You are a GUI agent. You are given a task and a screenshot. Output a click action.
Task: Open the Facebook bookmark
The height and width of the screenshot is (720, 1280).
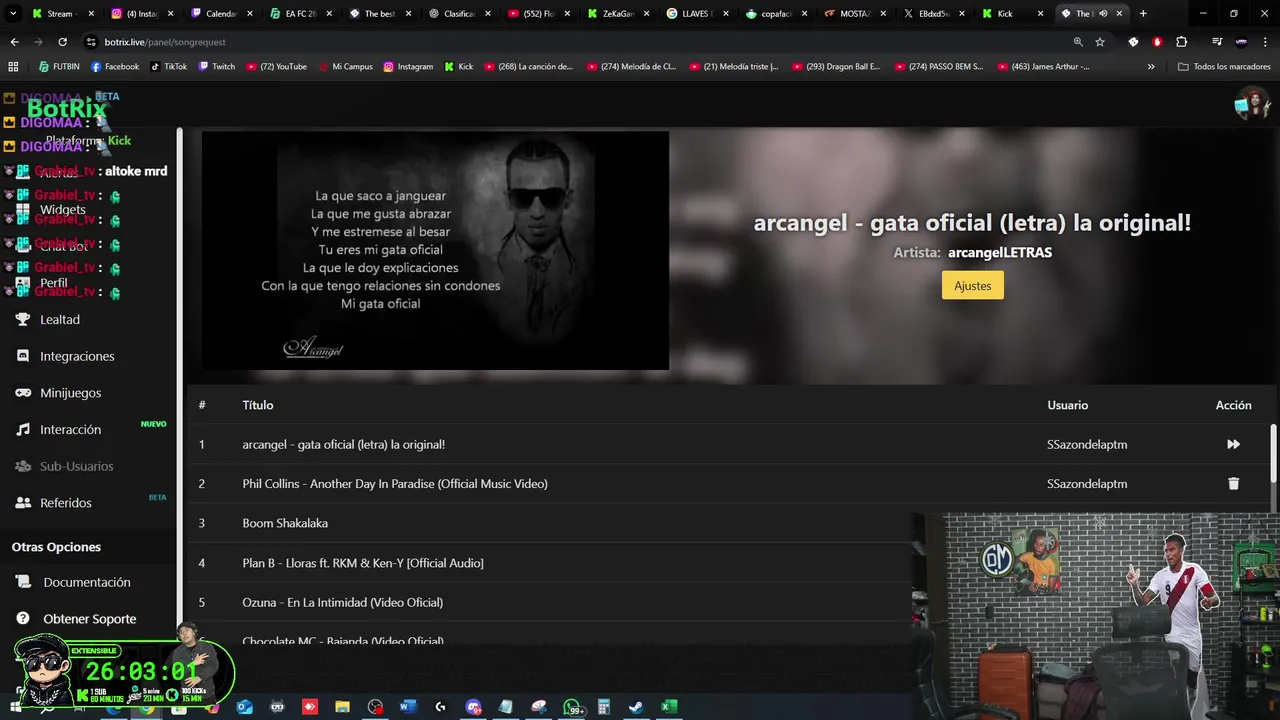(x=115, y=67)
